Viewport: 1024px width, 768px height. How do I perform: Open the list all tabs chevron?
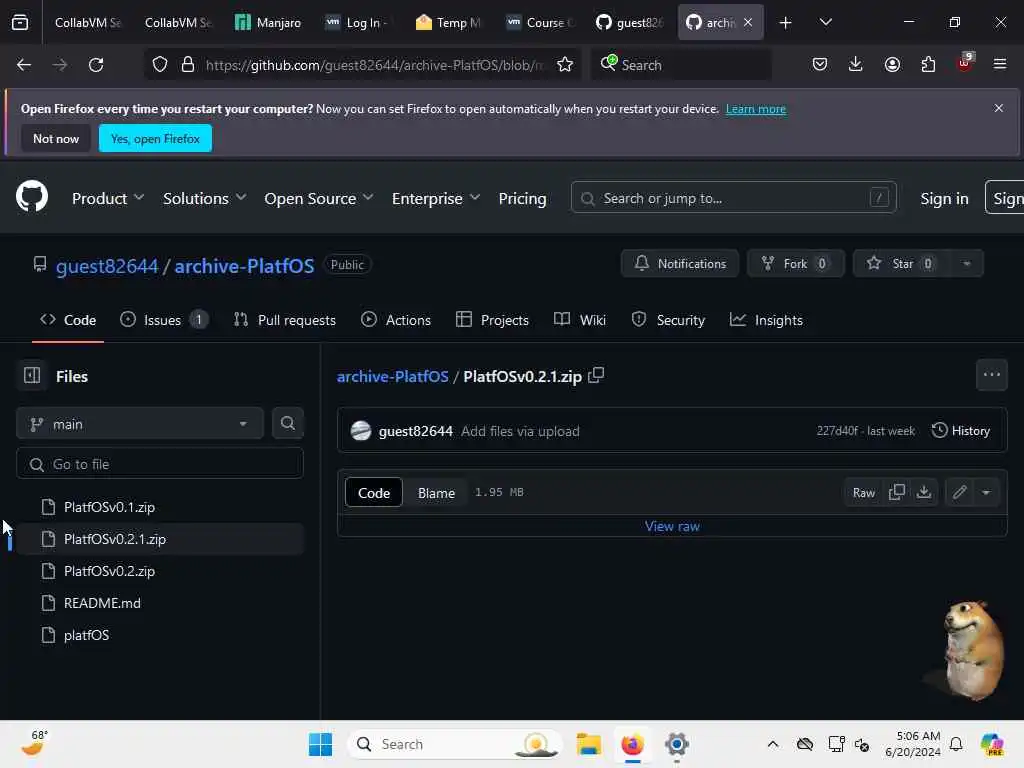coord(825,22)
